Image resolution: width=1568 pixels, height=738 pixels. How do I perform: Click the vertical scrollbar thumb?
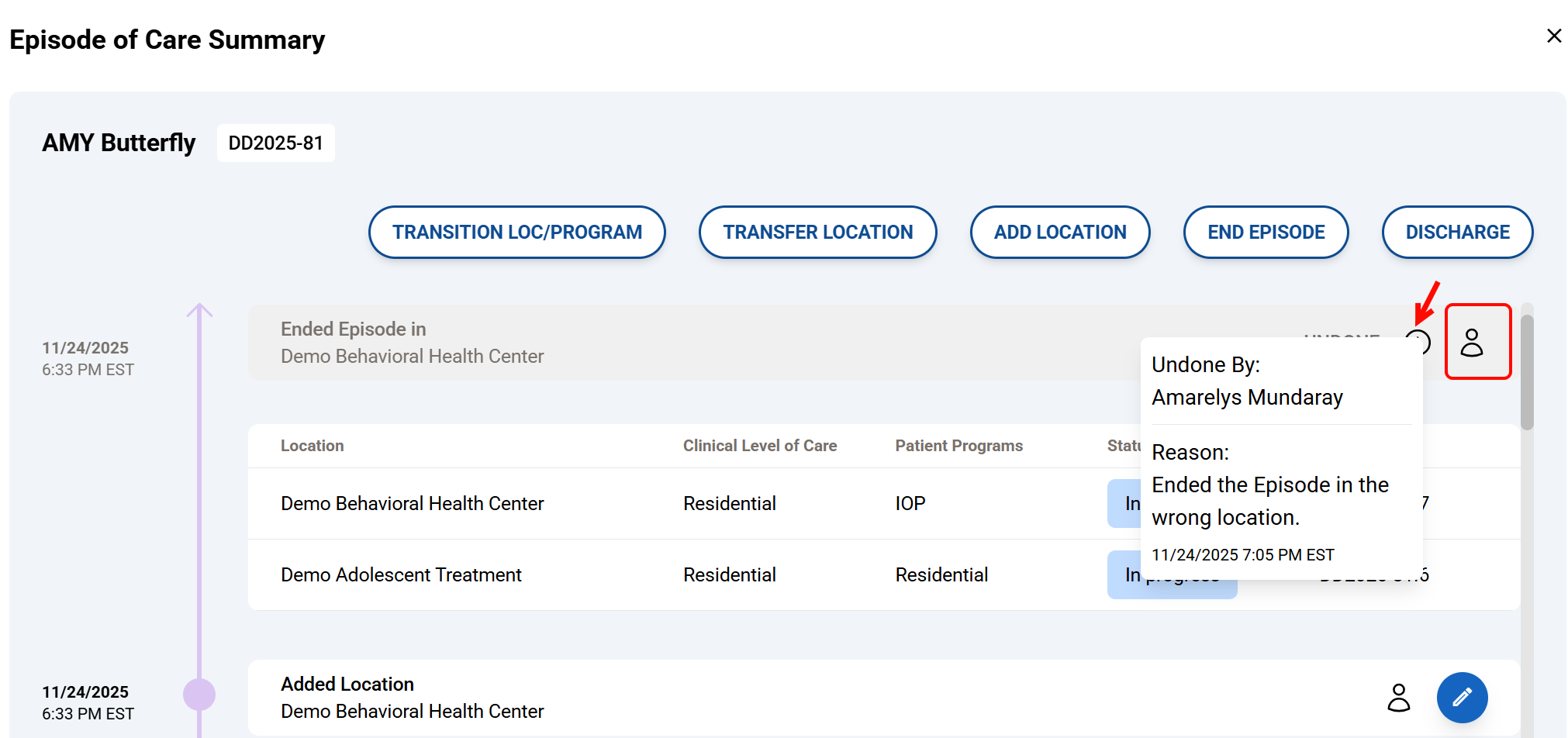click(x=1527, y=372)
